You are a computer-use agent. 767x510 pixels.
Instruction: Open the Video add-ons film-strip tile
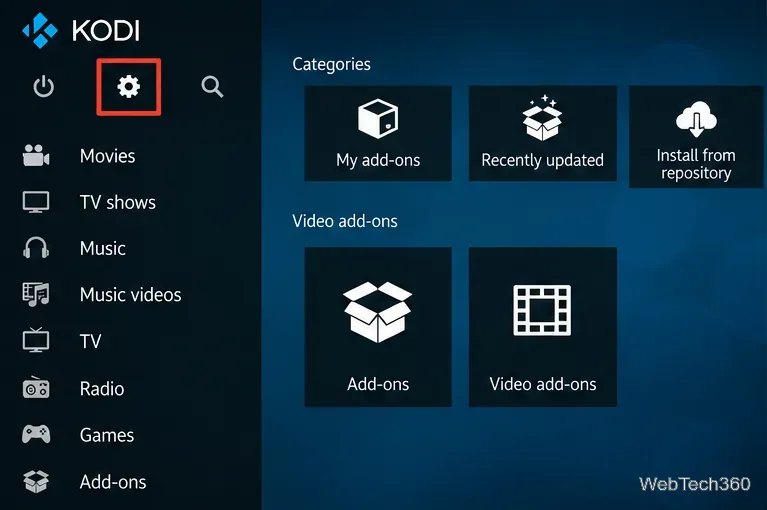click(542, 327)
